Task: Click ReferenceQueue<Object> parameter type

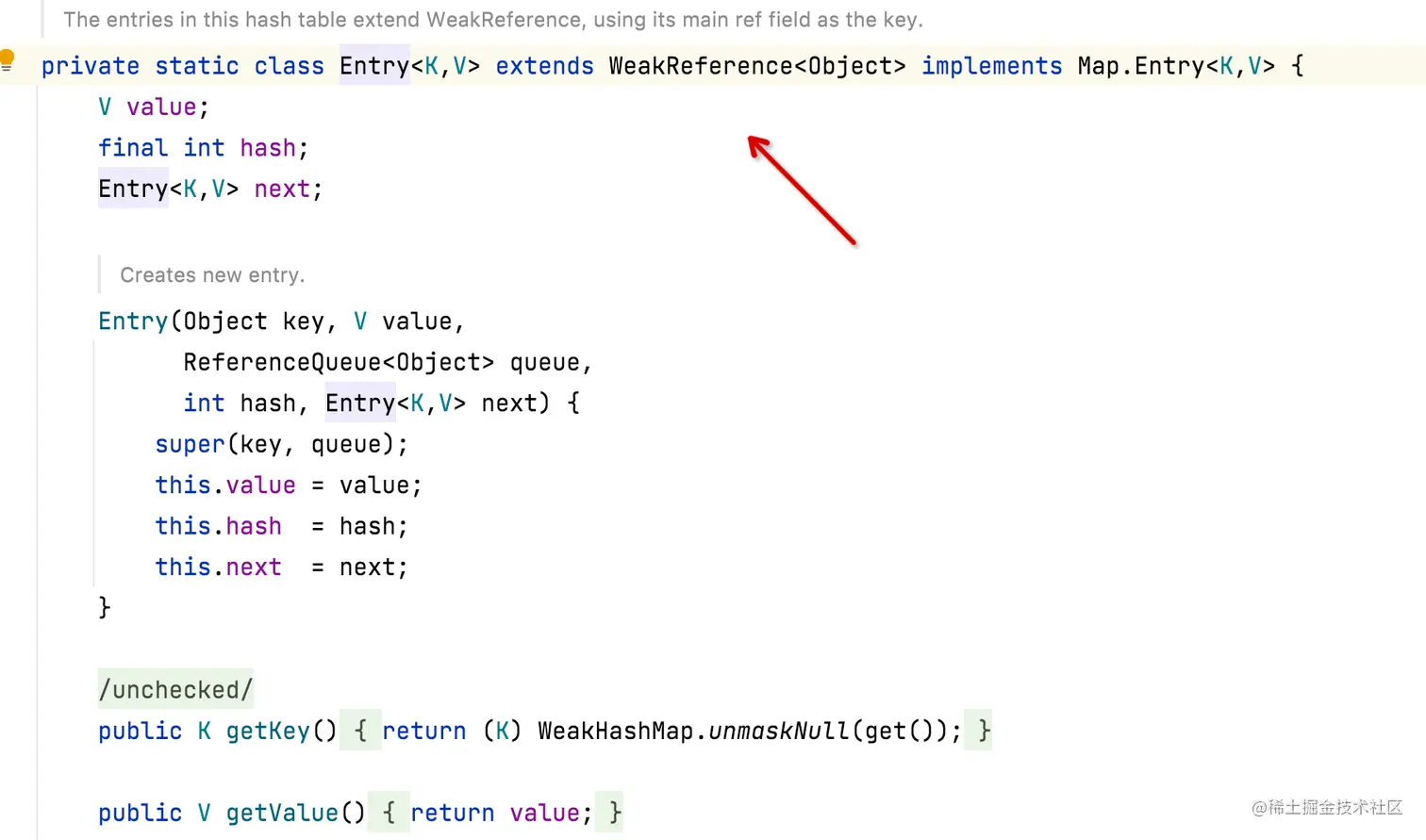Action: 339,362
